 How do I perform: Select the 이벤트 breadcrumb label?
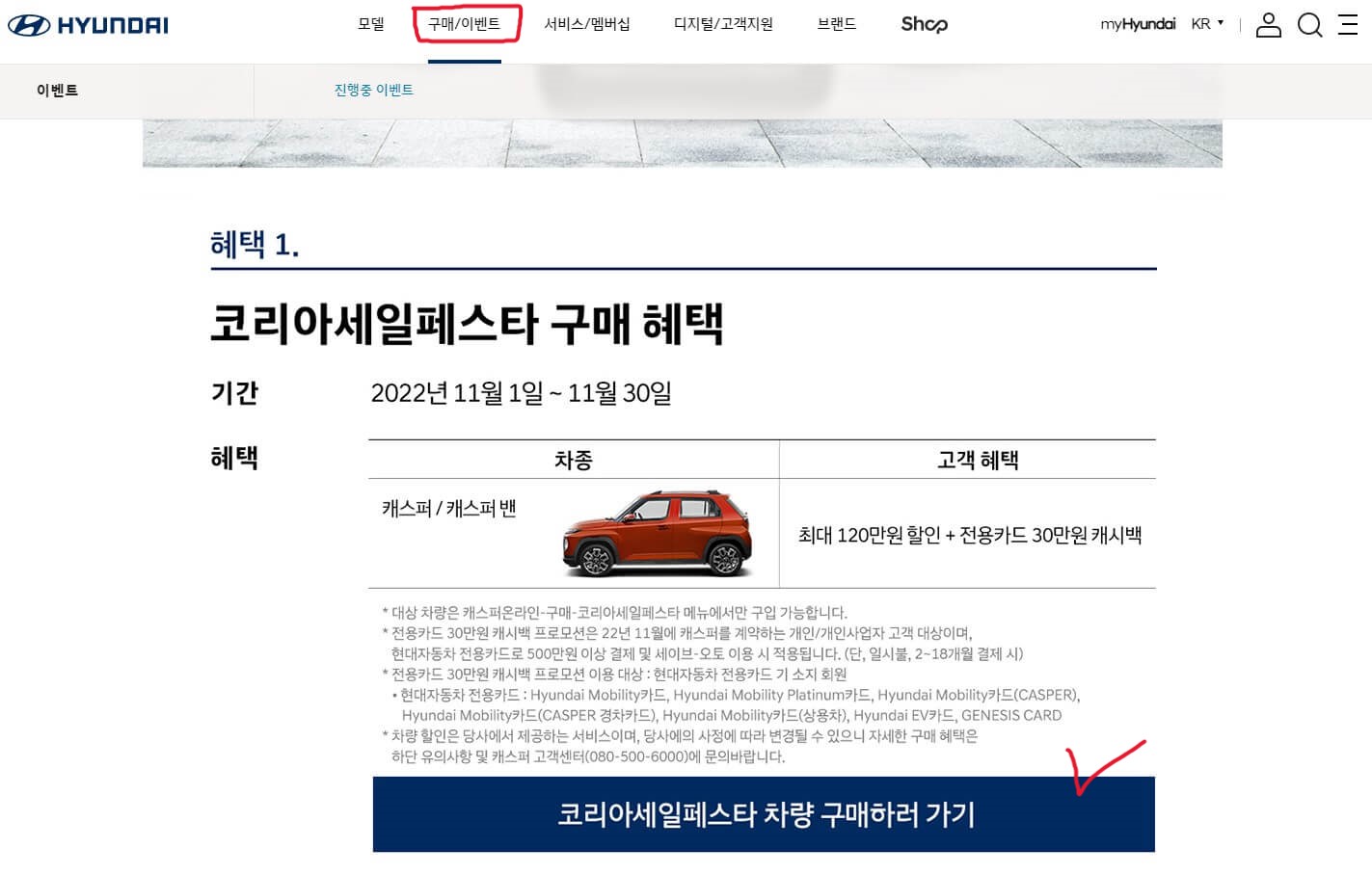coord(57,91)
